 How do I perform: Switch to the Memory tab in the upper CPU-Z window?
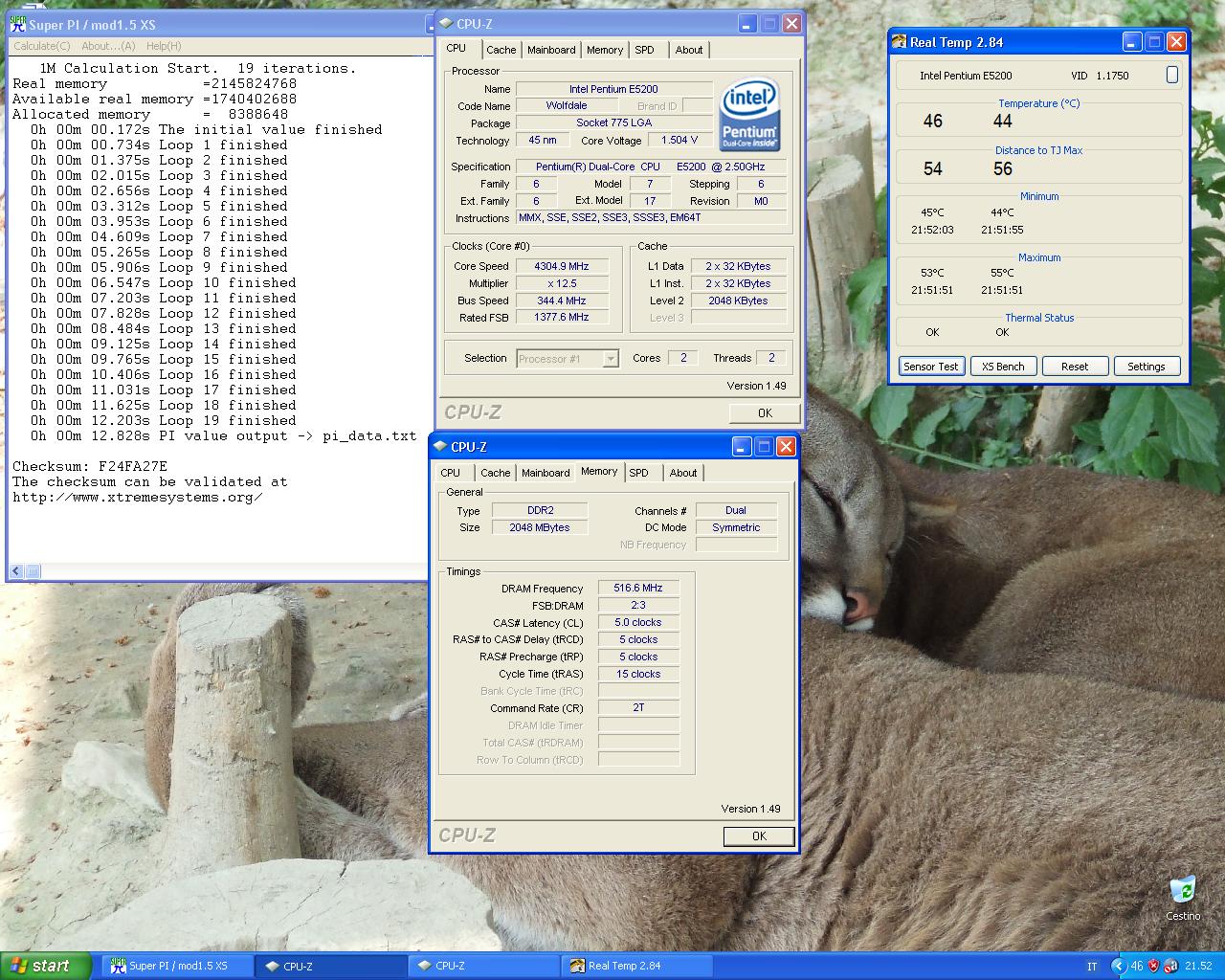(605, 50)
